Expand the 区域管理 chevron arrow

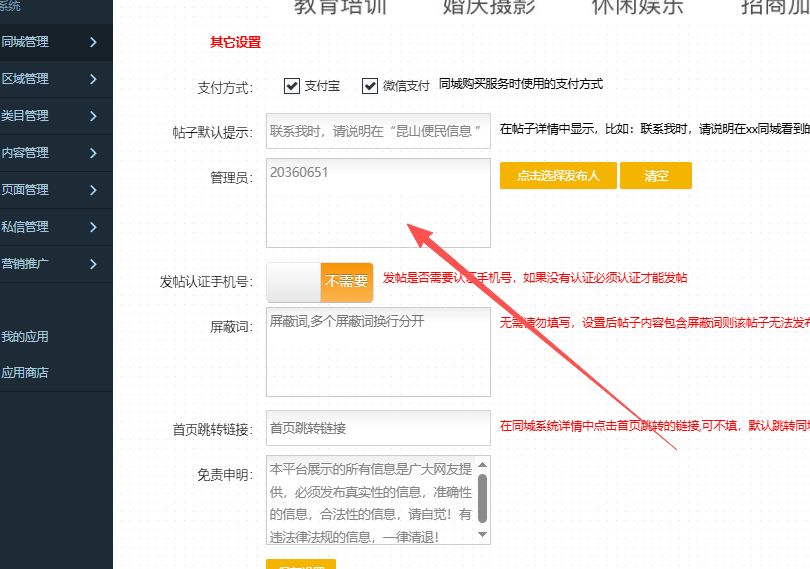[93, 79]
